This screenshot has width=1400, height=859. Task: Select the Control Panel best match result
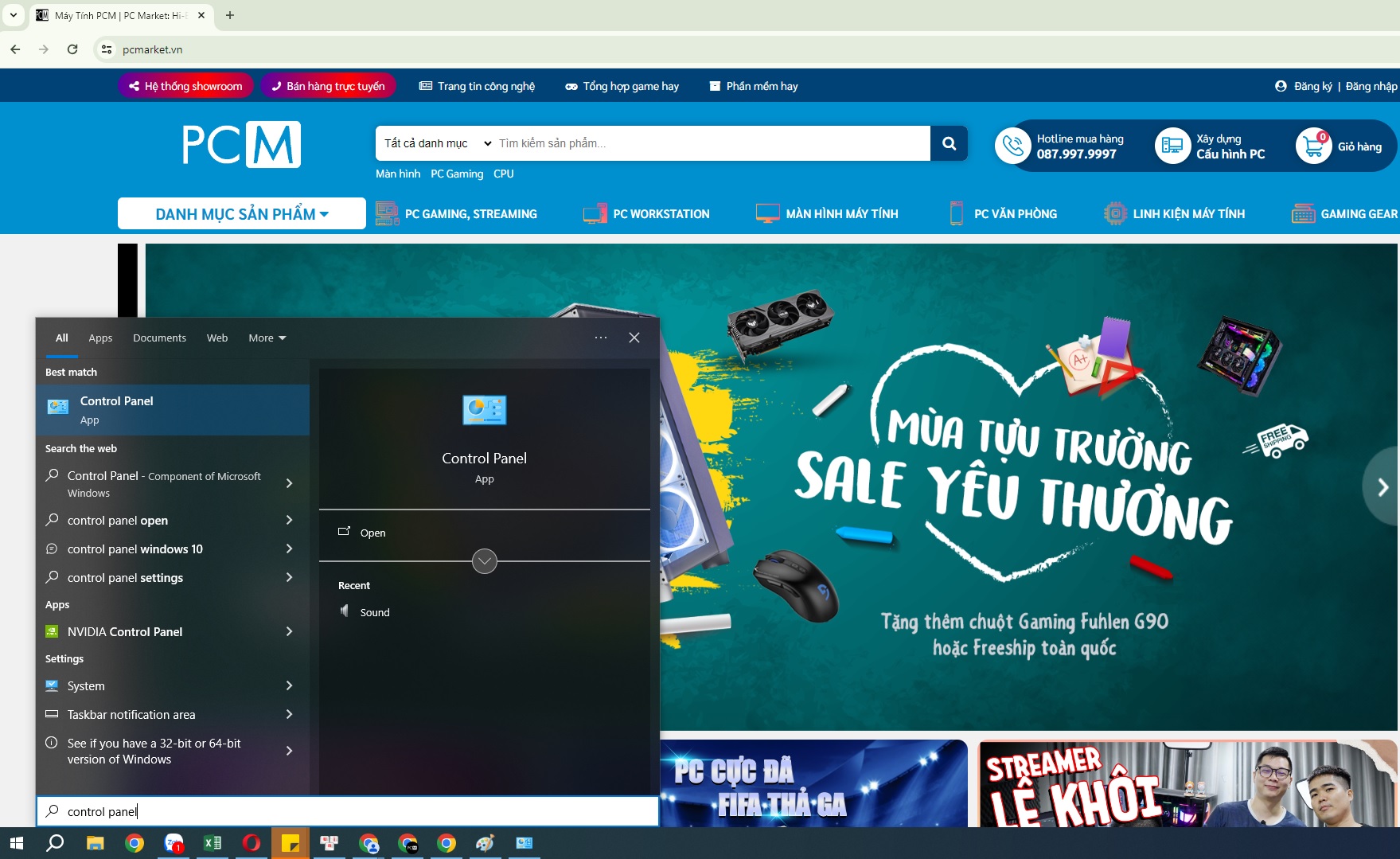(173, 410)
